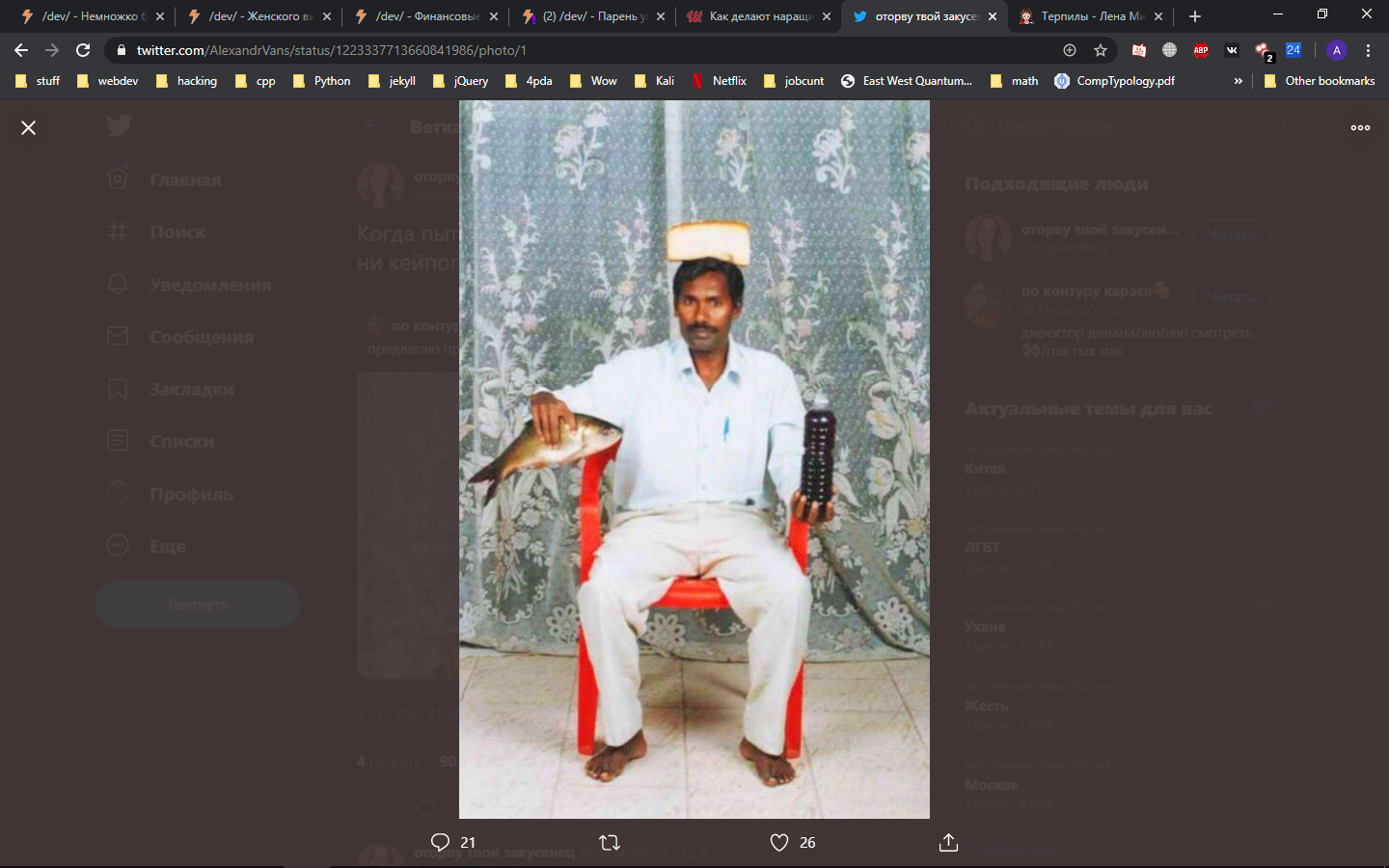Open the 'jekyll' bookmarks folder
The height and width of the screenshot is (868, 1389).
[392, 81]
